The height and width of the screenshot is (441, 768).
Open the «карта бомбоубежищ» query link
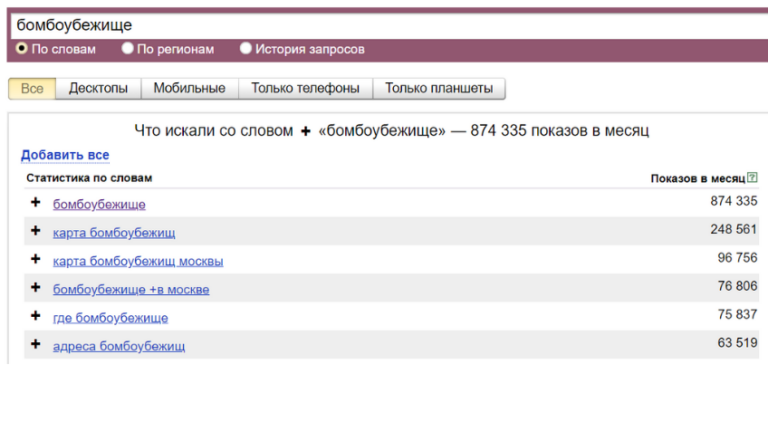coord(114,233)
